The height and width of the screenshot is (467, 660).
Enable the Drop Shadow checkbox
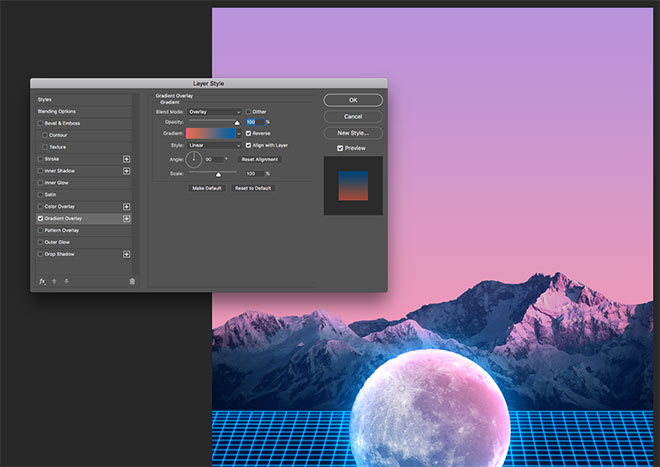[x=40, y=254]
